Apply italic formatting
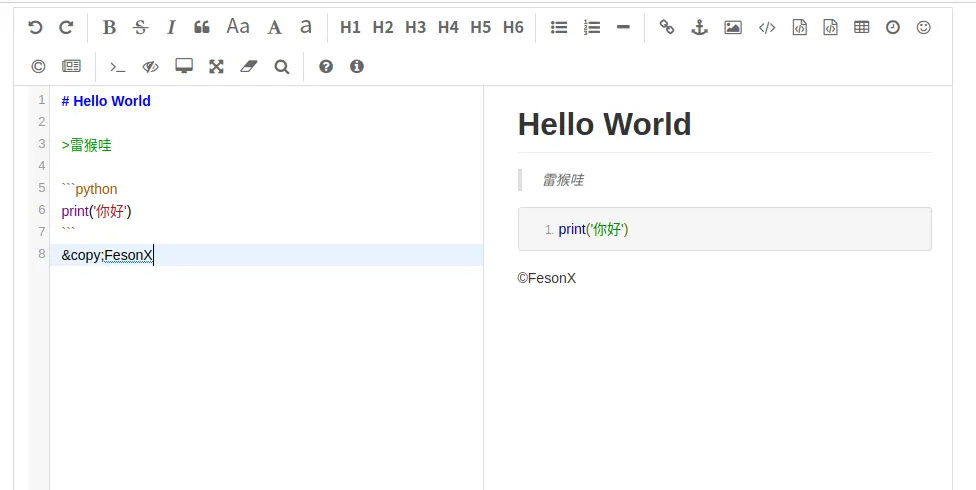Viewport: 976px width, 490px height. click(171, 27)
